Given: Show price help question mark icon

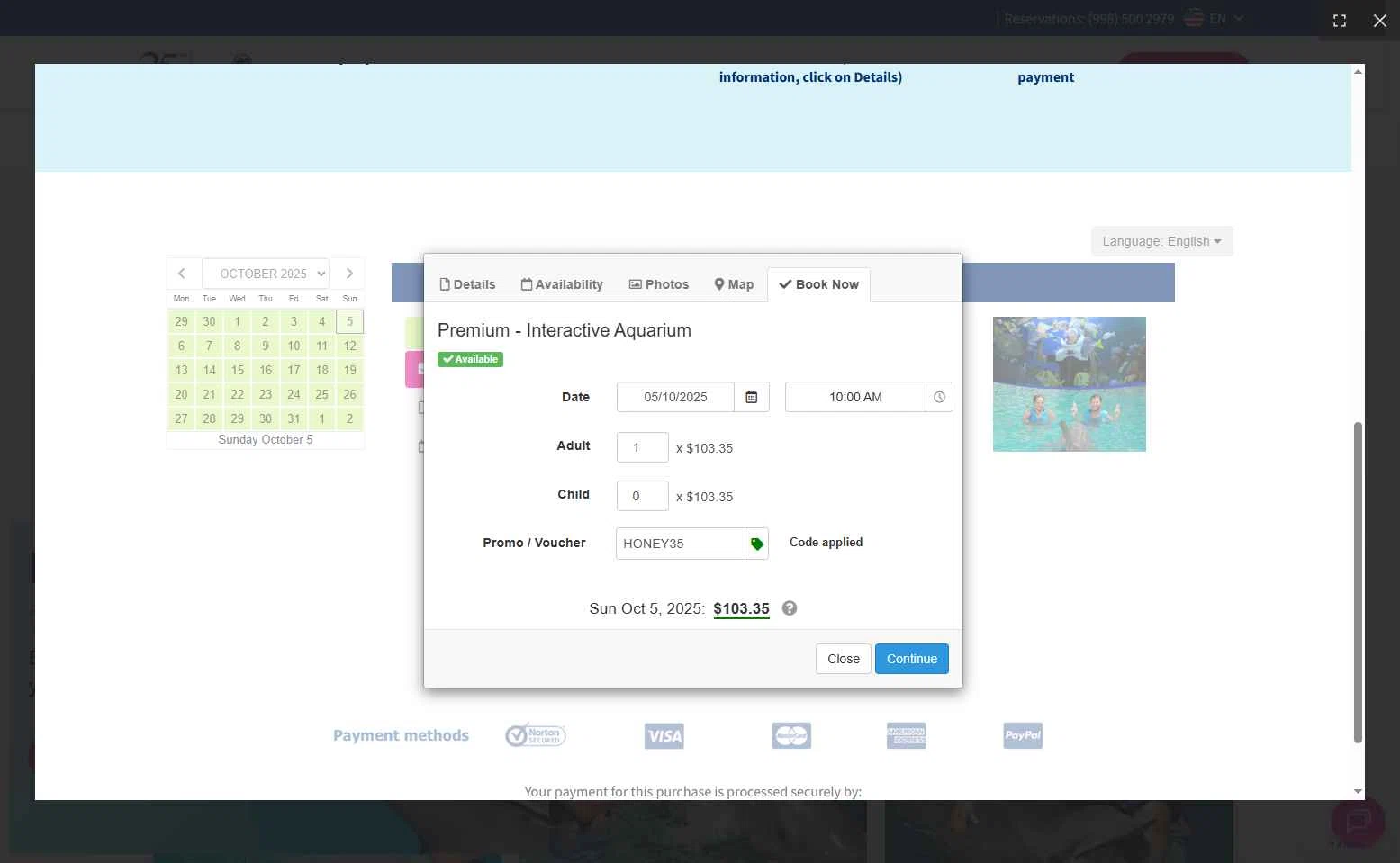Looking at the screenshot, I should [x=790, y=608].
